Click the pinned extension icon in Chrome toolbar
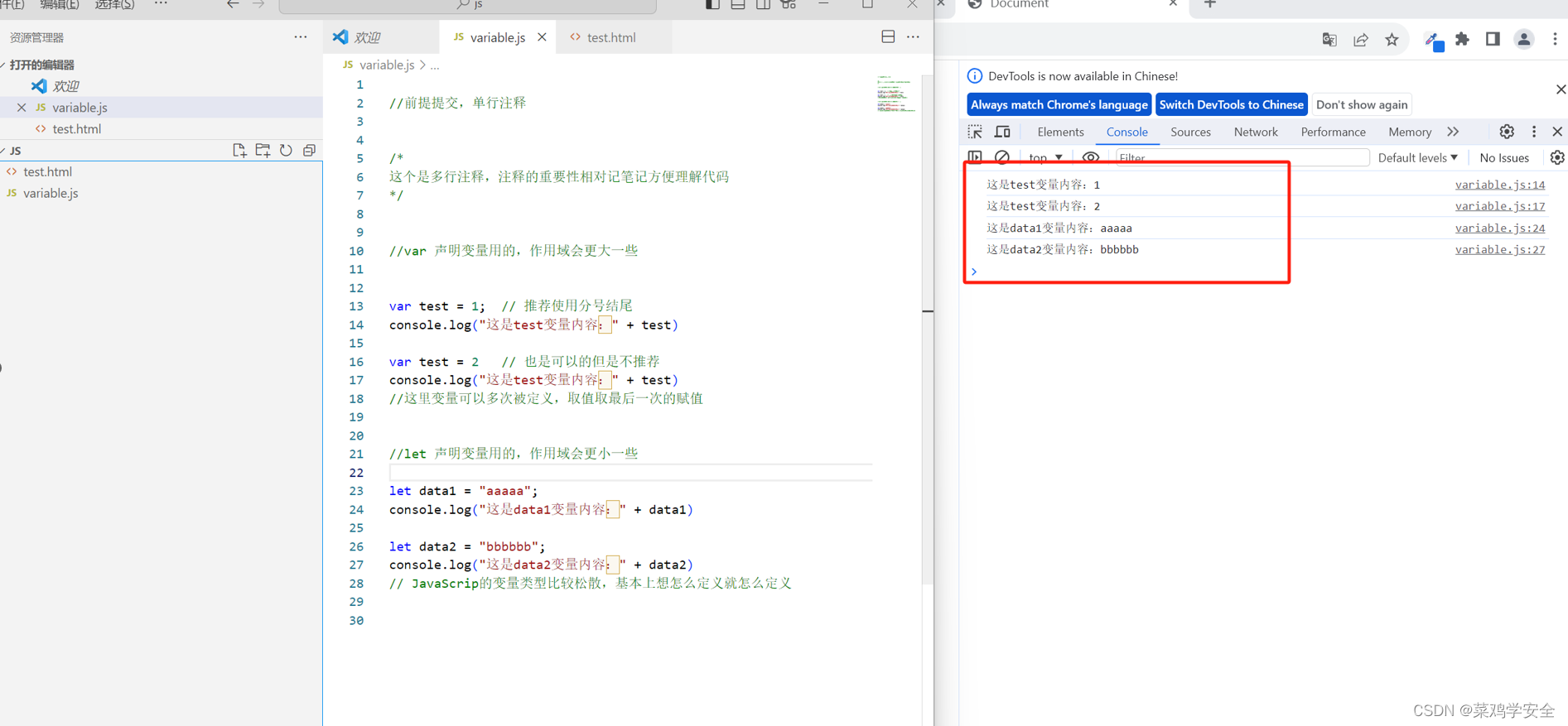 click(x=1434, y=41)
